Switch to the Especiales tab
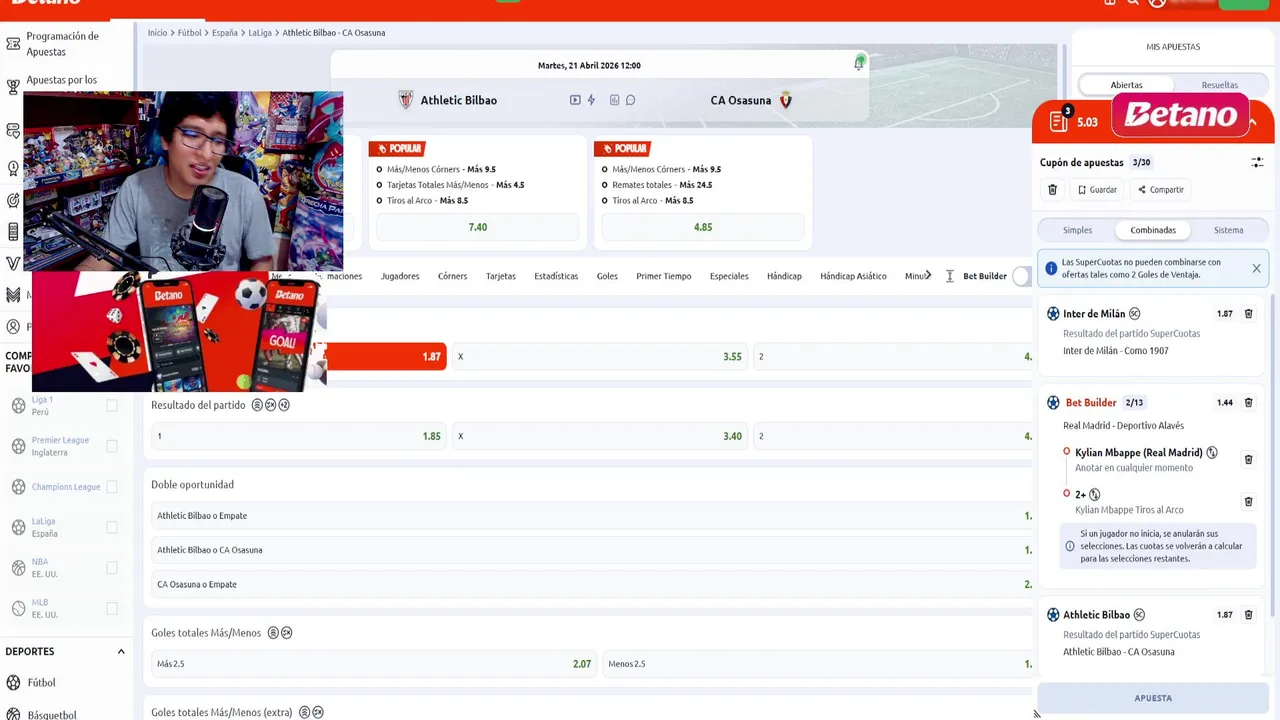 pos(729,276)
